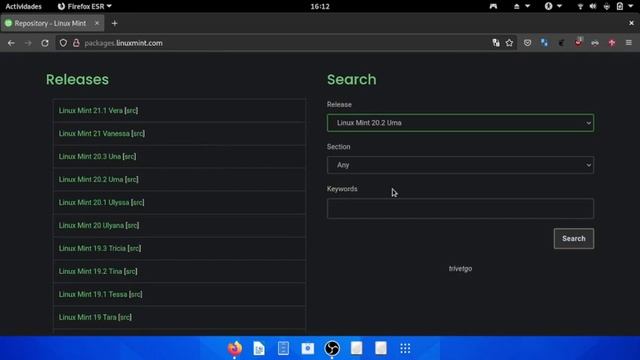Image resolution: width=640 pixels, height=360 pixels.
Task: Click Actividades in the top bar
Action: tap(23, 6)
